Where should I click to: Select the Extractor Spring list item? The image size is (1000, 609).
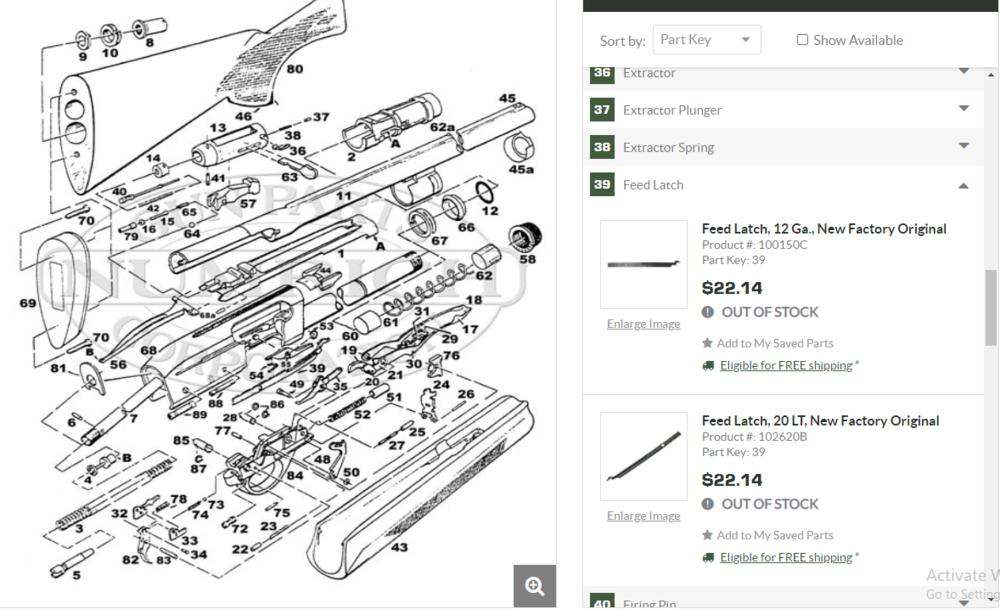coord(668,147)
